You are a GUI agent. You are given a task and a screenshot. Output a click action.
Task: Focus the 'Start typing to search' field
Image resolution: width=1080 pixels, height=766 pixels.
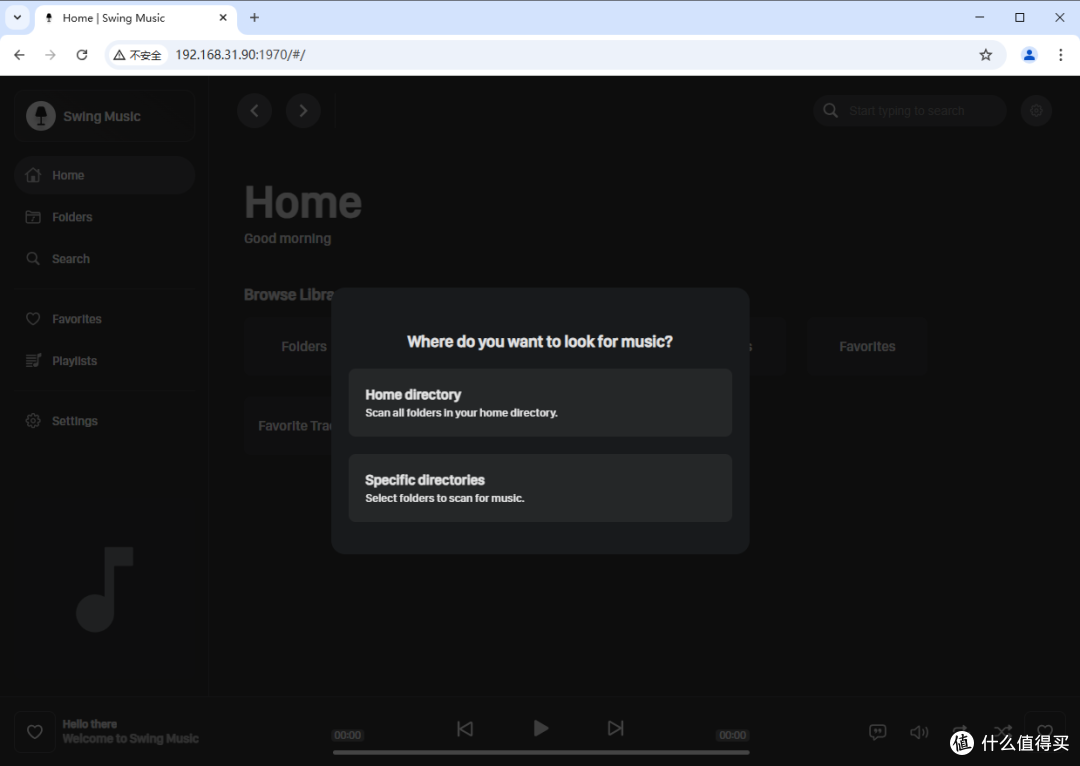tap(920, 111)
